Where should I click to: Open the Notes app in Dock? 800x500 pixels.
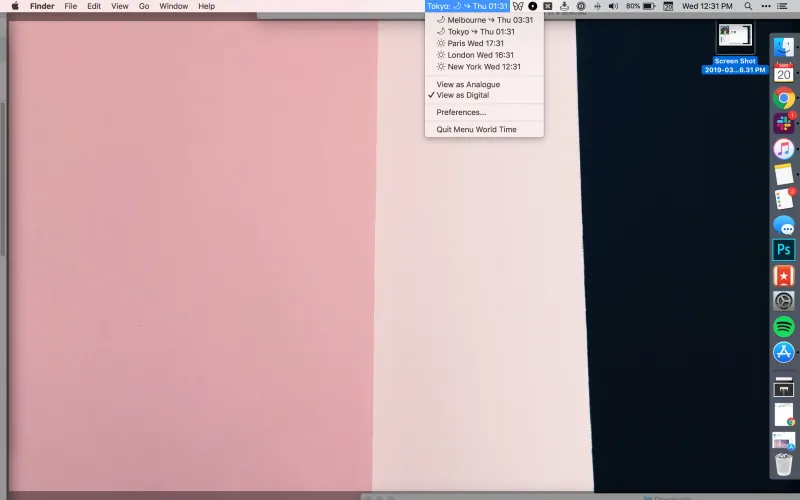(x=784, y=174)
